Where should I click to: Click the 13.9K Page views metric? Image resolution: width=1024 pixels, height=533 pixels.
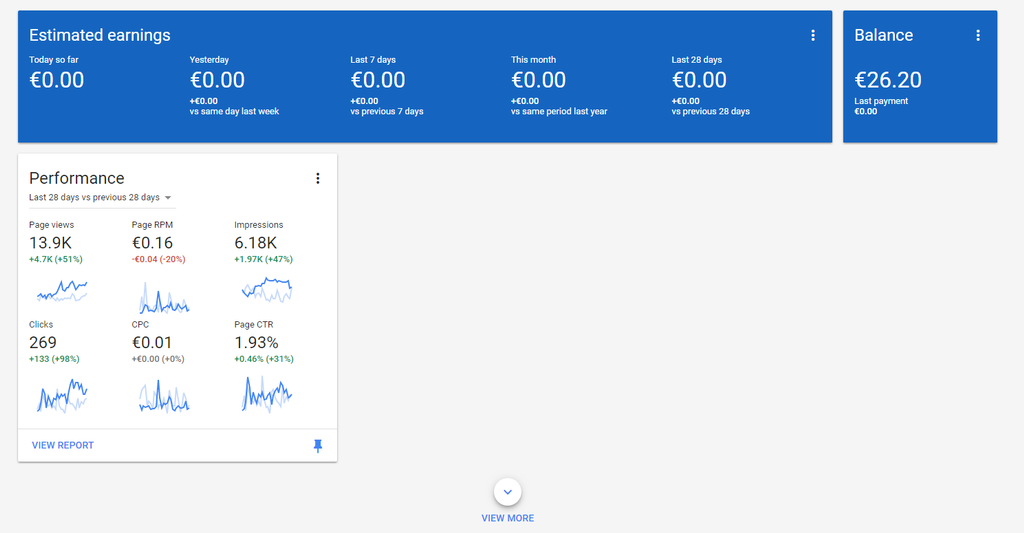[52, 243]
